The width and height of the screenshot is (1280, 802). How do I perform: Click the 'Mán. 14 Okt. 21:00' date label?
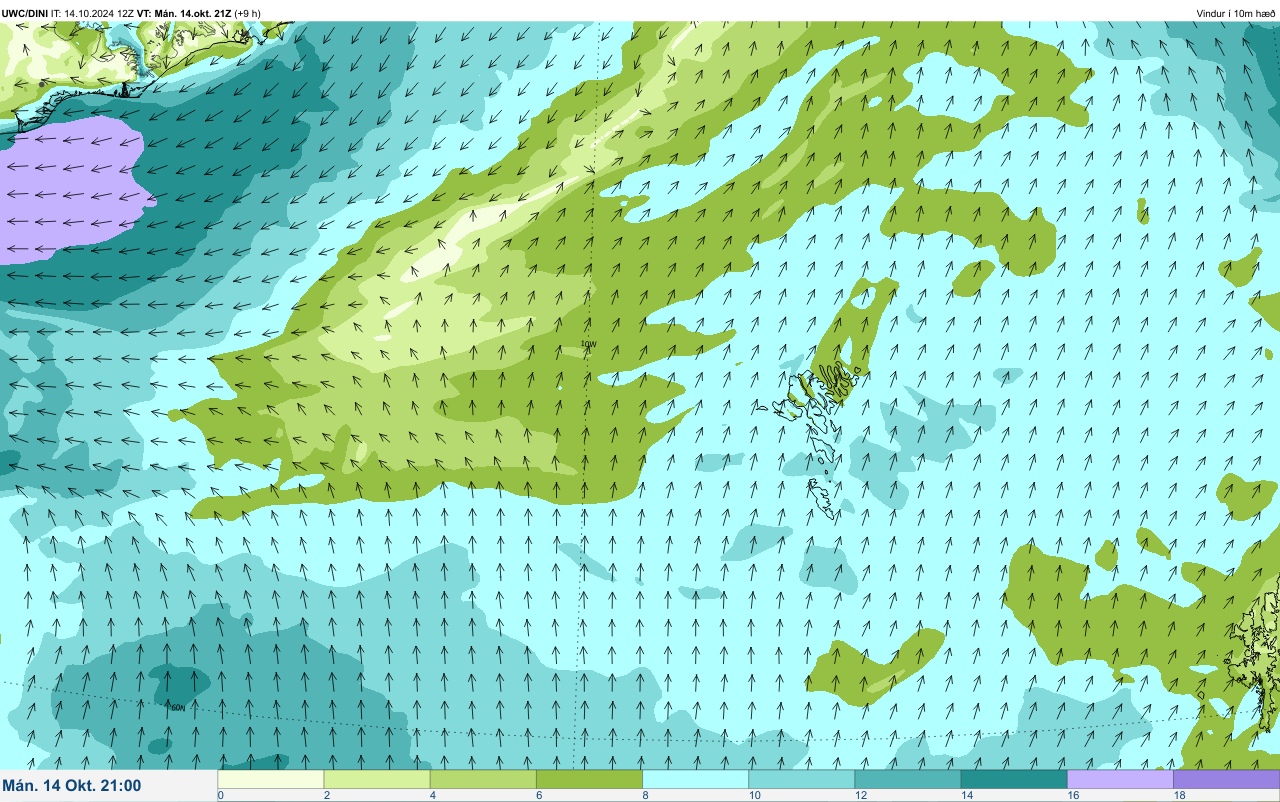pyautogui.click(x=72, y=786)
